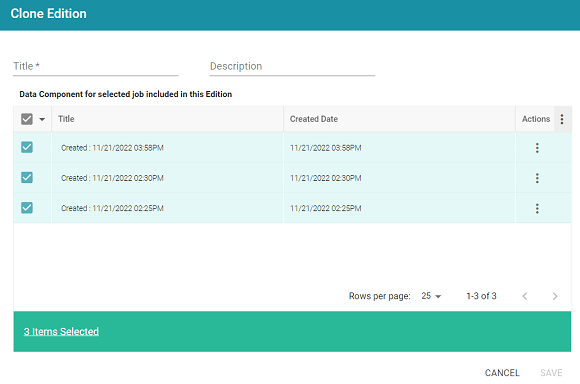Sort by the Created Date column header
Viewport: 580px width, 384px height.
tap(314, 119)
